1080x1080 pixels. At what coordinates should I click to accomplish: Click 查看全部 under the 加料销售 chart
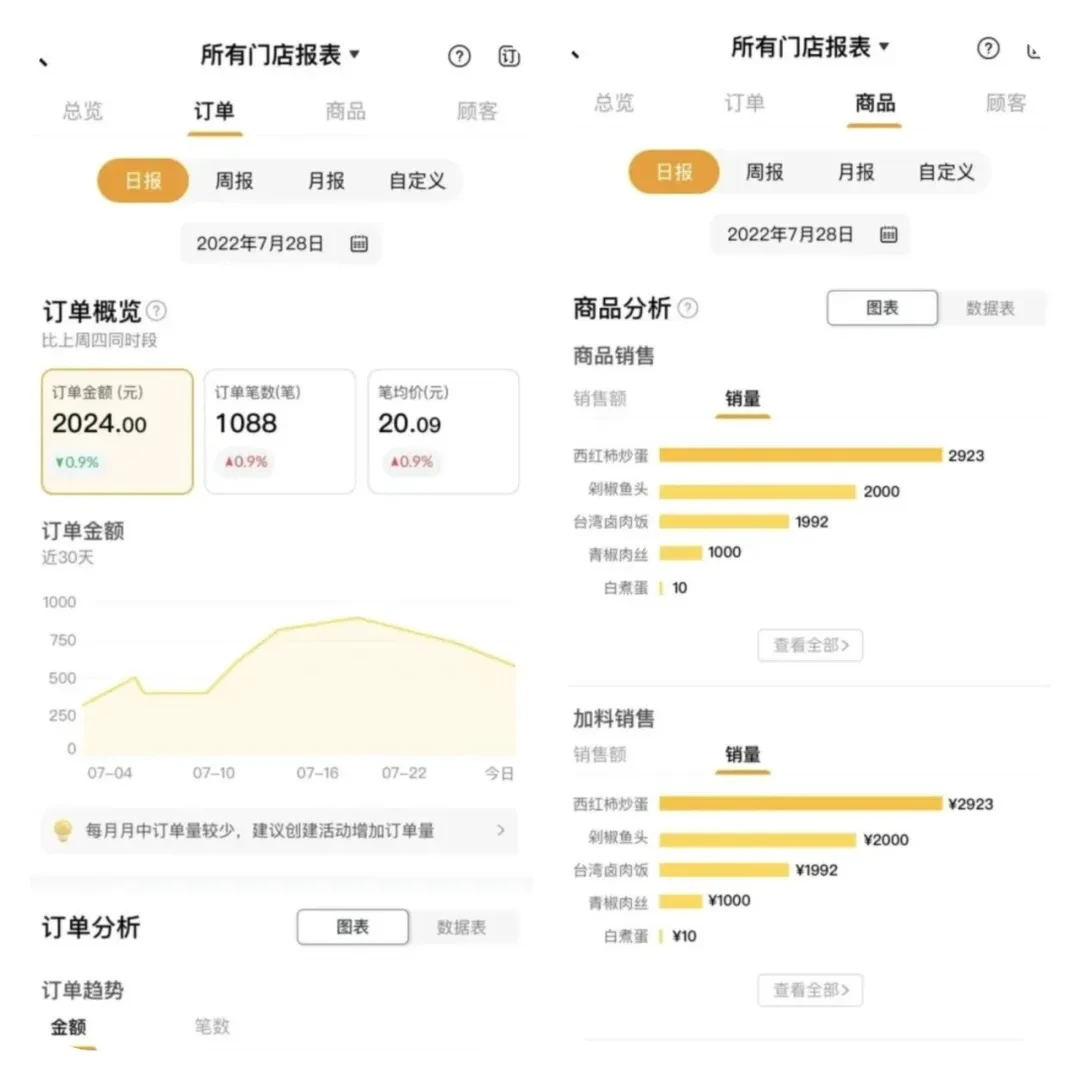click(810, 990)
